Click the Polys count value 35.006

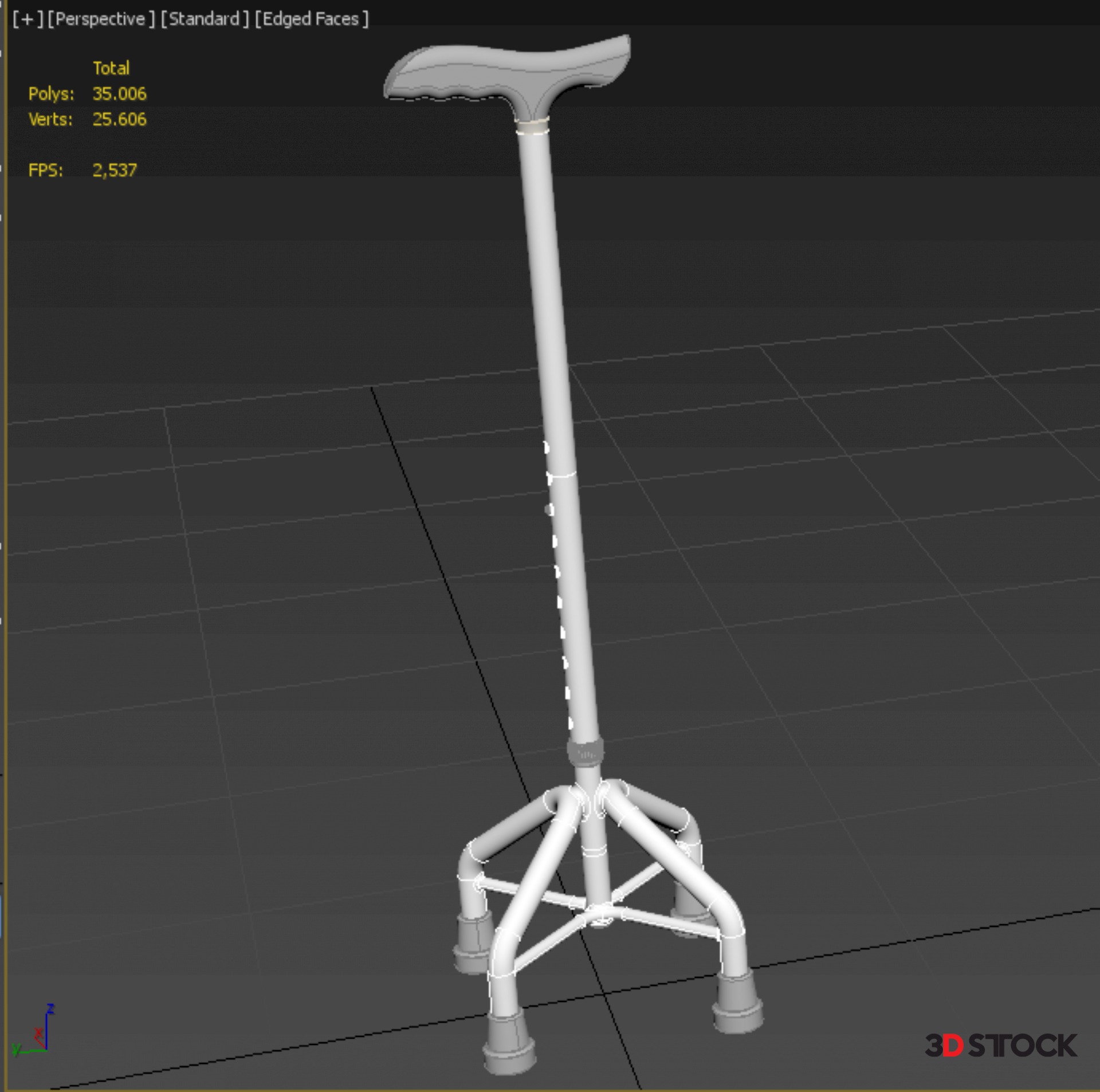point(119,94)
